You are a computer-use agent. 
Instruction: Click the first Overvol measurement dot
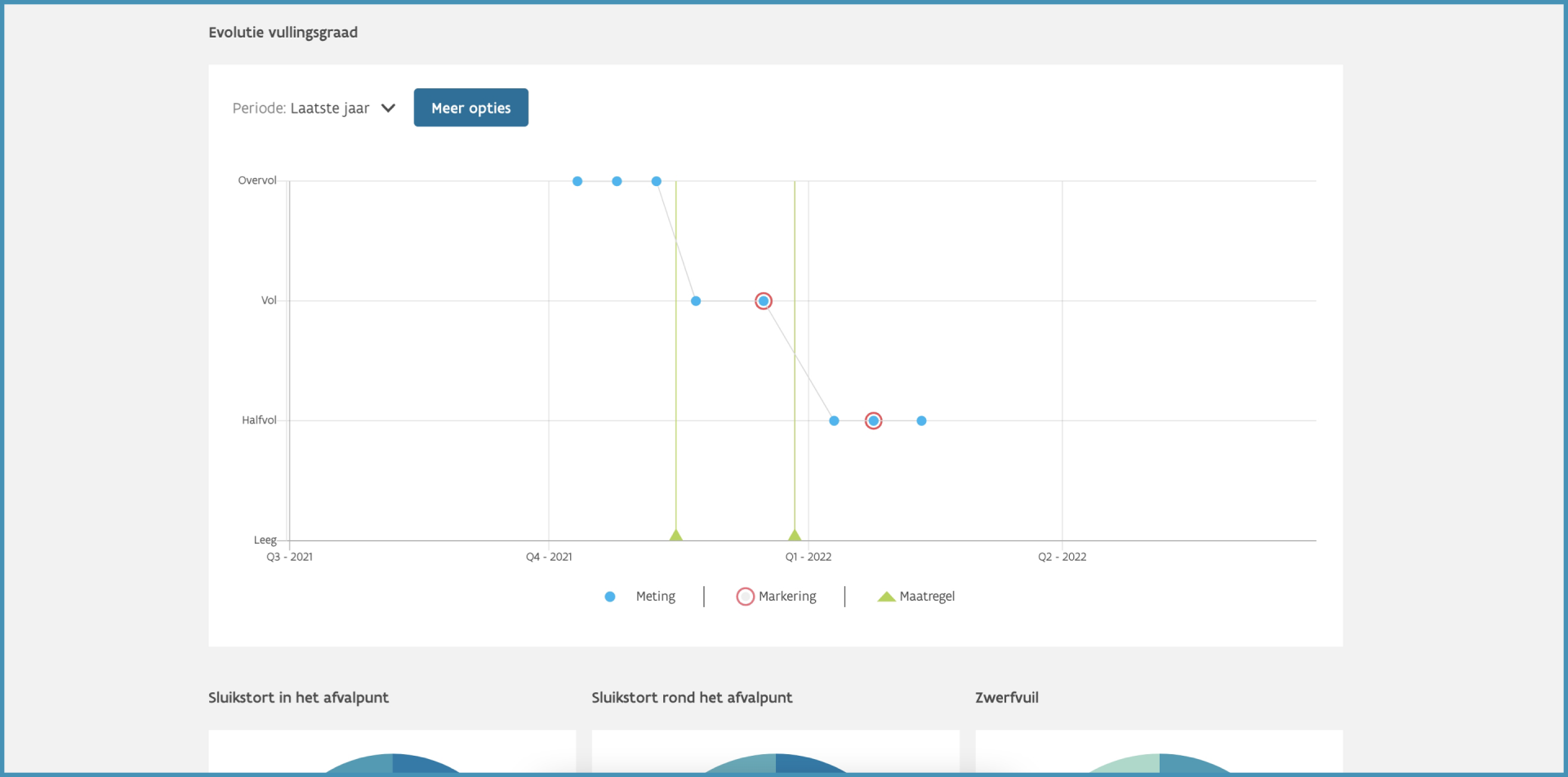pyautogui.click(x=577, y=181)
